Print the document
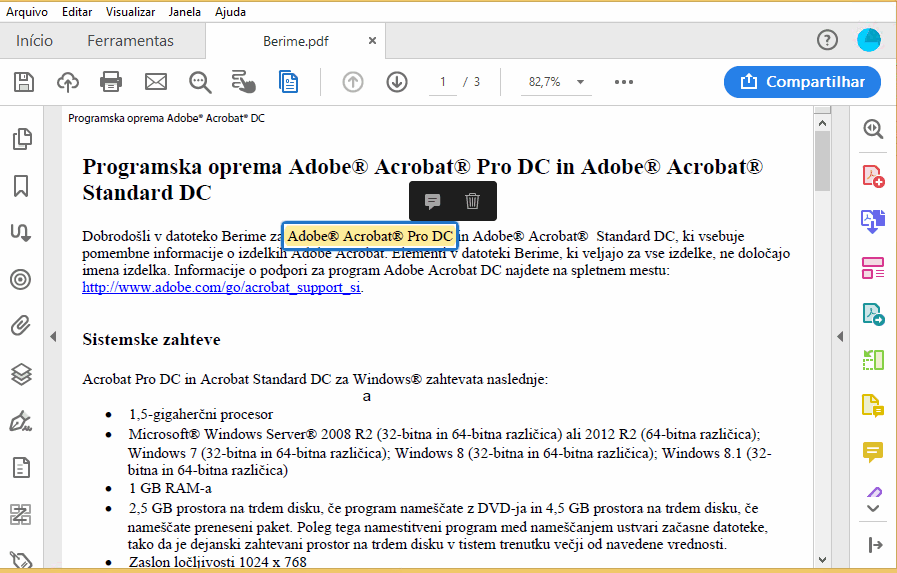The width and height of the screenshot is (897, 573). [111, 82]
